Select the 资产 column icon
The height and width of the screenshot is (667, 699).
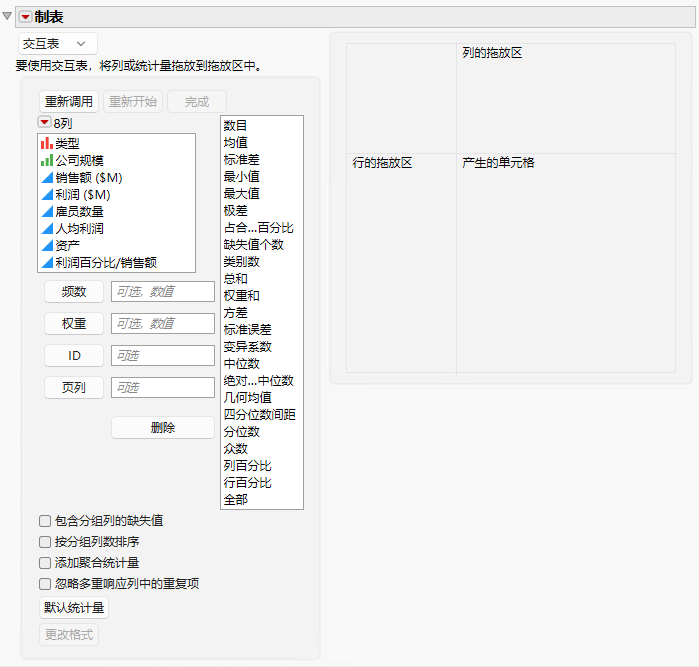click(47, 245)
